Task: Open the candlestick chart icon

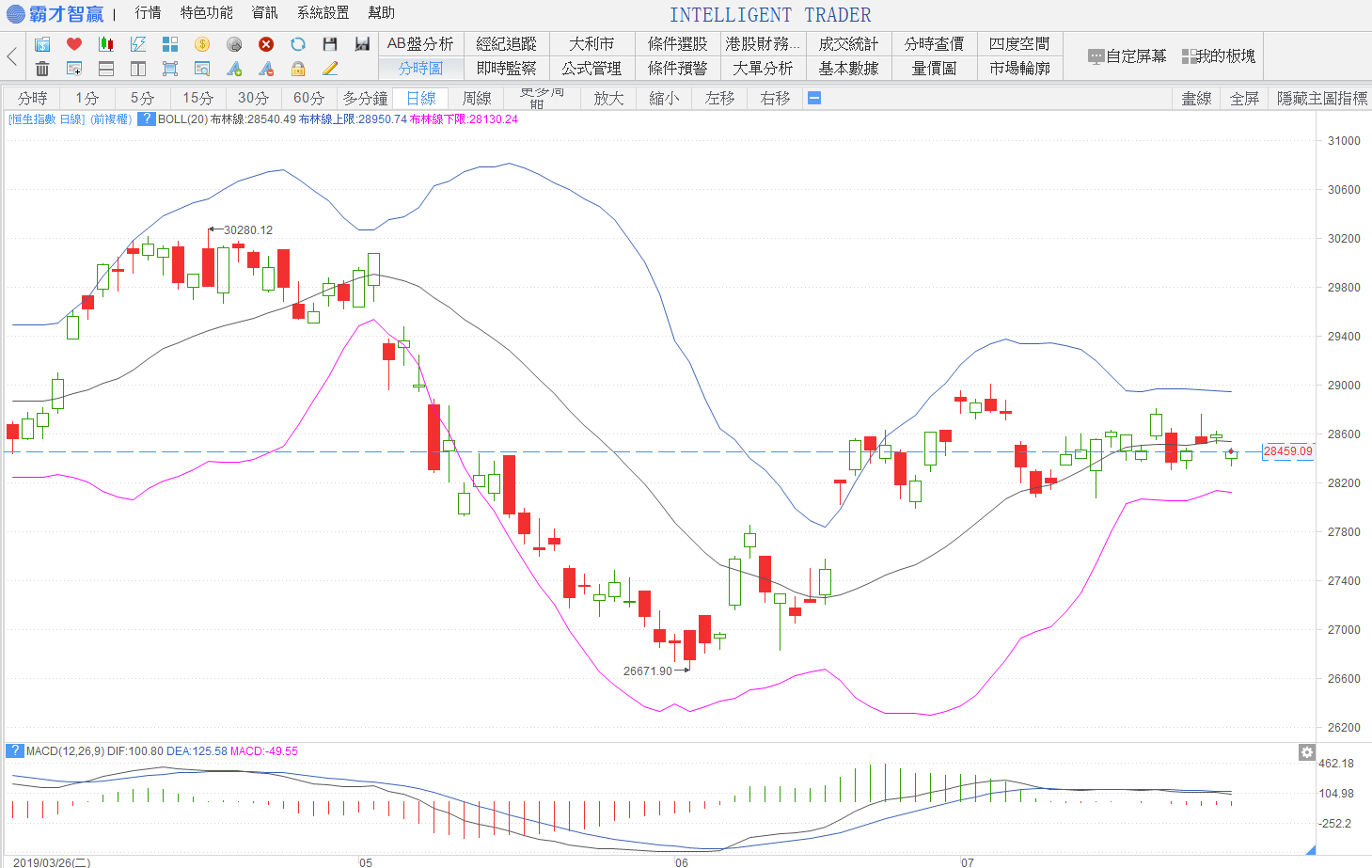Action: click(x=106, y=44)
